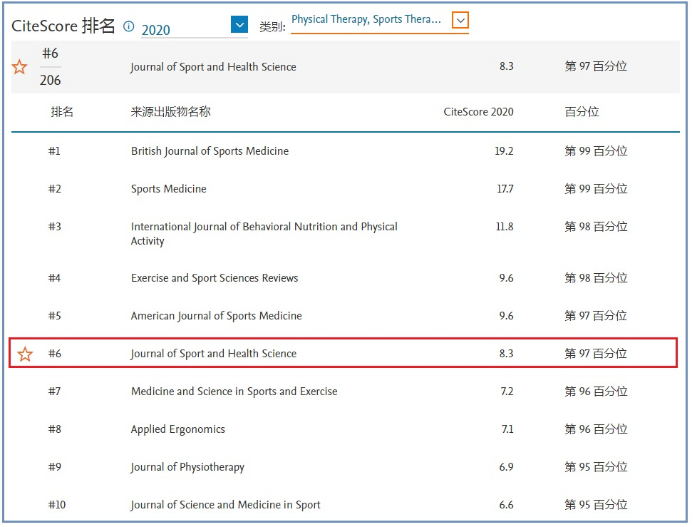Click the 百分位 column header
This screenshot has width=693, height=527.
tap(582, 112)
